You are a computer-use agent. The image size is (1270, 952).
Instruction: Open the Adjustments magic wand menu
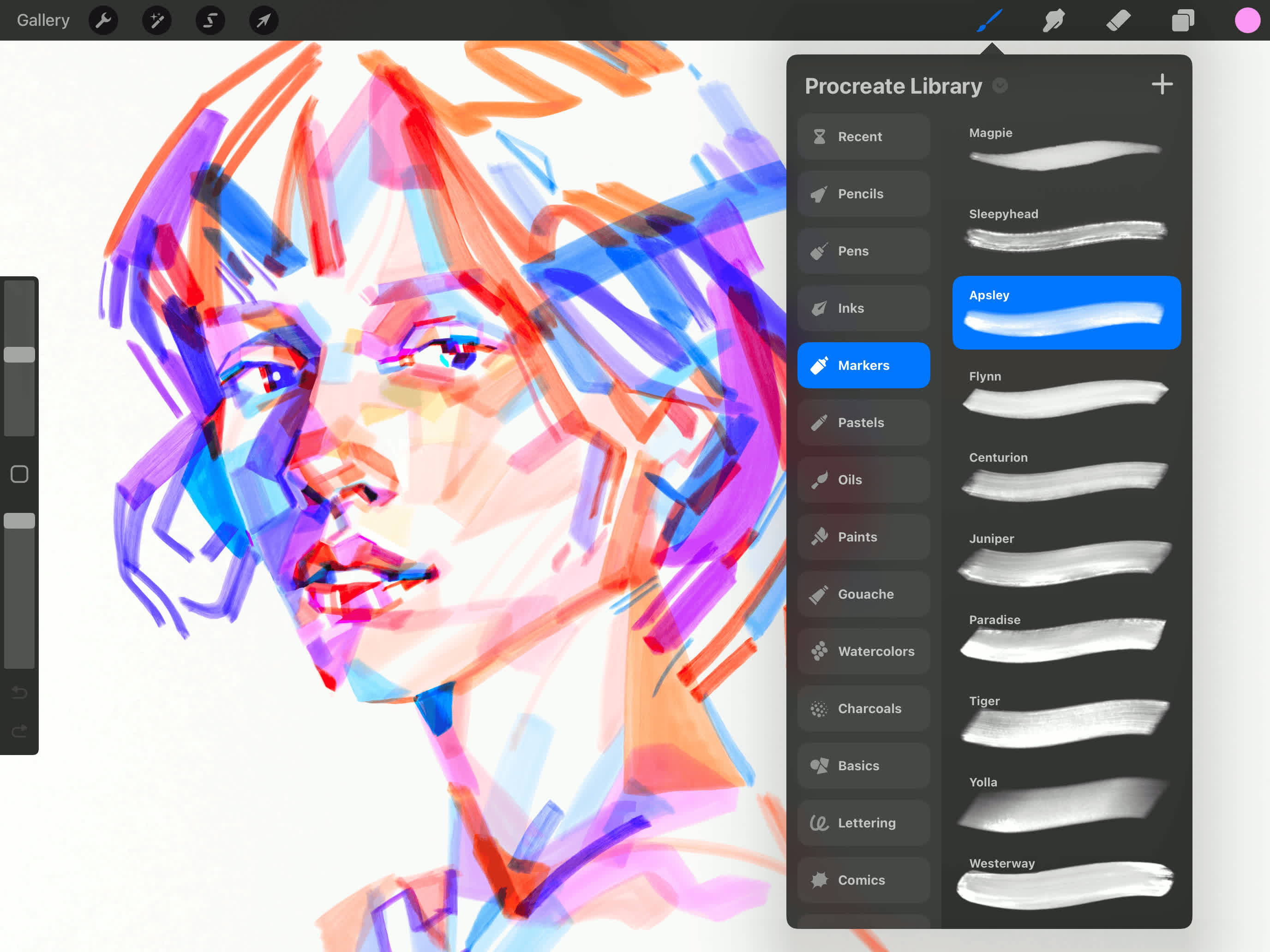pos(157,21)
